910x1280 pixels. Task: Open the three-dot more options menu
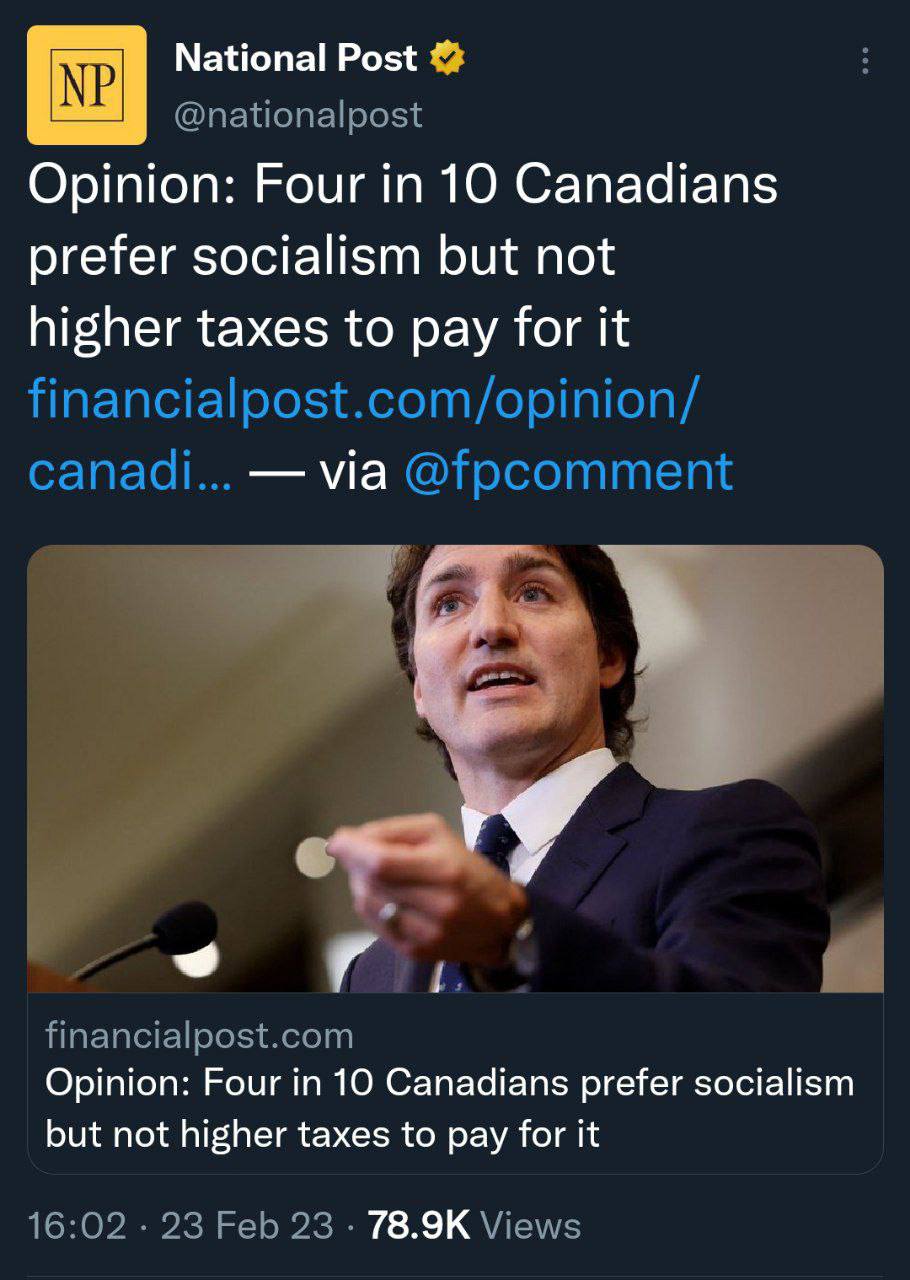click(x=865, y=62)
